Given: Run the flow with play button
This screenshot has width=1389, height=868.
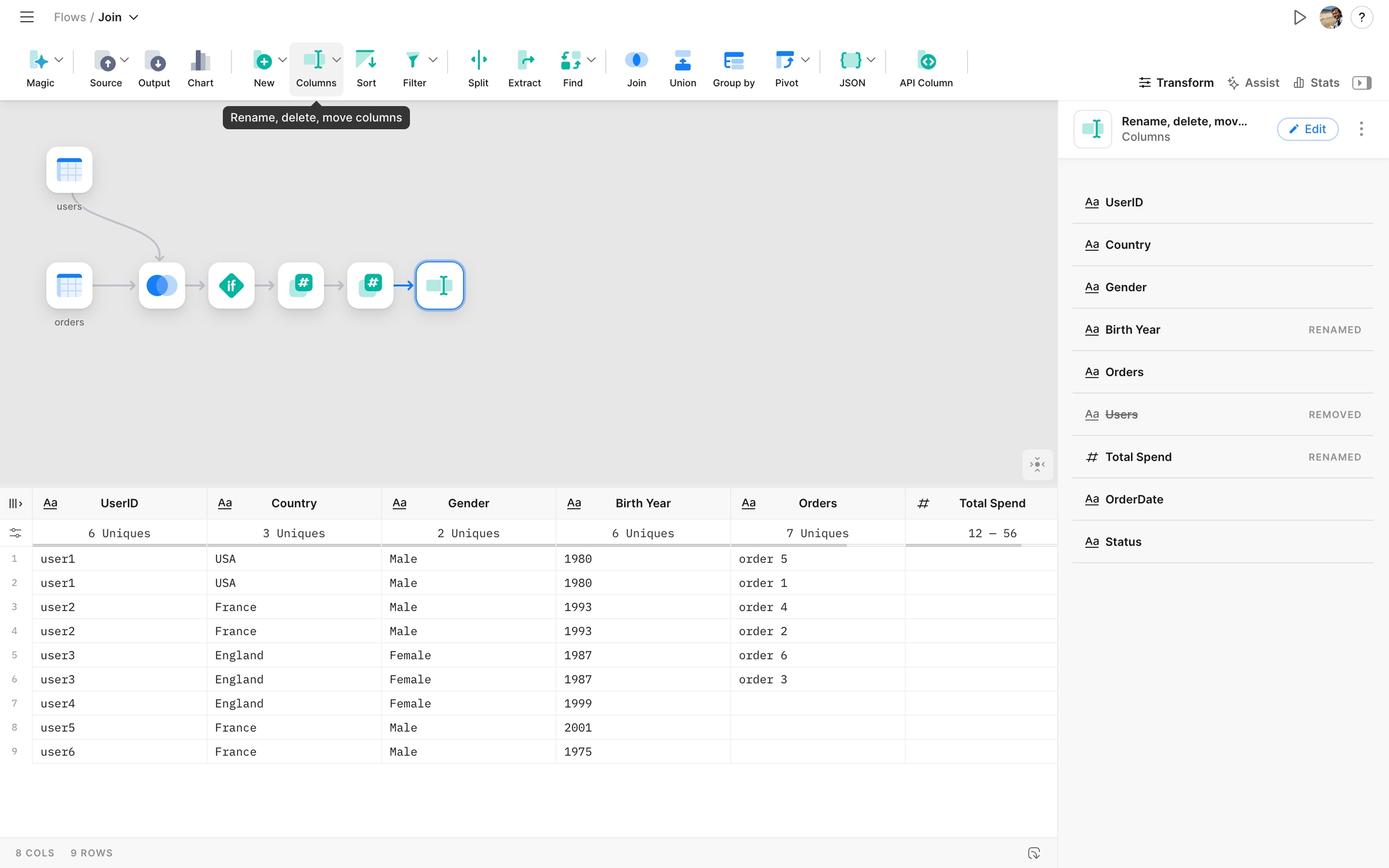Looking at the screenshot, I should coord(1299,17).
